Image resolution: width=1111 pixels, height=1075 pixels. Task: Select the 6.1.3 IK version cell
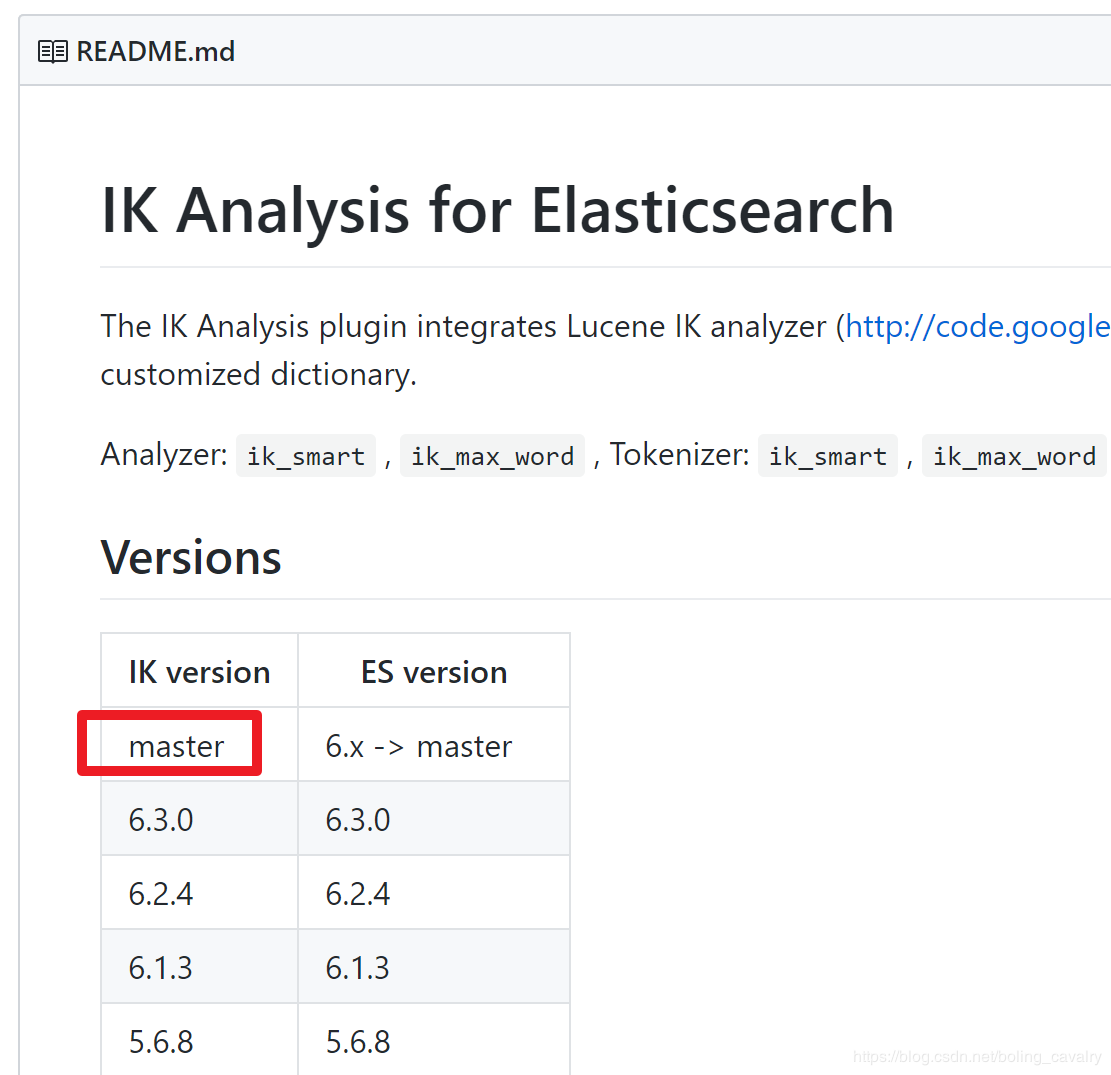pos(200,967)
